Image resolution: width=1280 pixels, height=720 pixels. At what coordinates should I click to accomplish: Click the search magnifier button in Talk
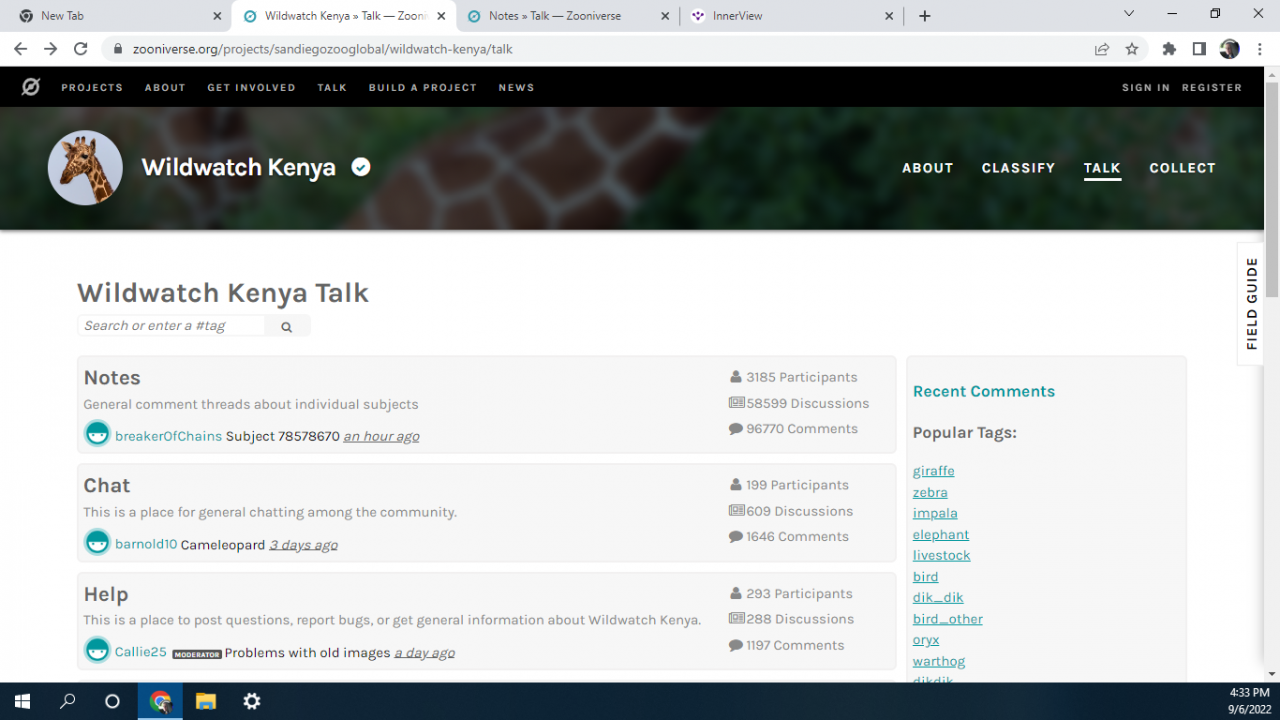click(287, 326)
